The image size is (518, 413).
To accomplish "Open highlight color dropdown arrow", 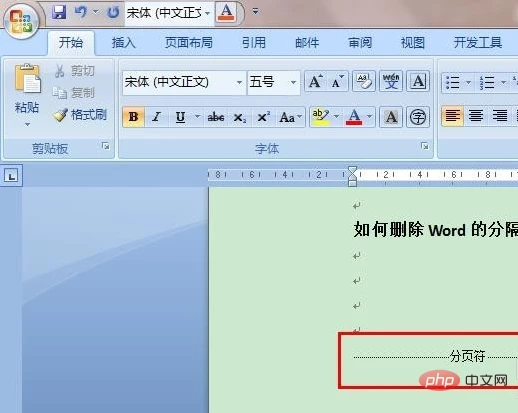I will pos(336,117).
